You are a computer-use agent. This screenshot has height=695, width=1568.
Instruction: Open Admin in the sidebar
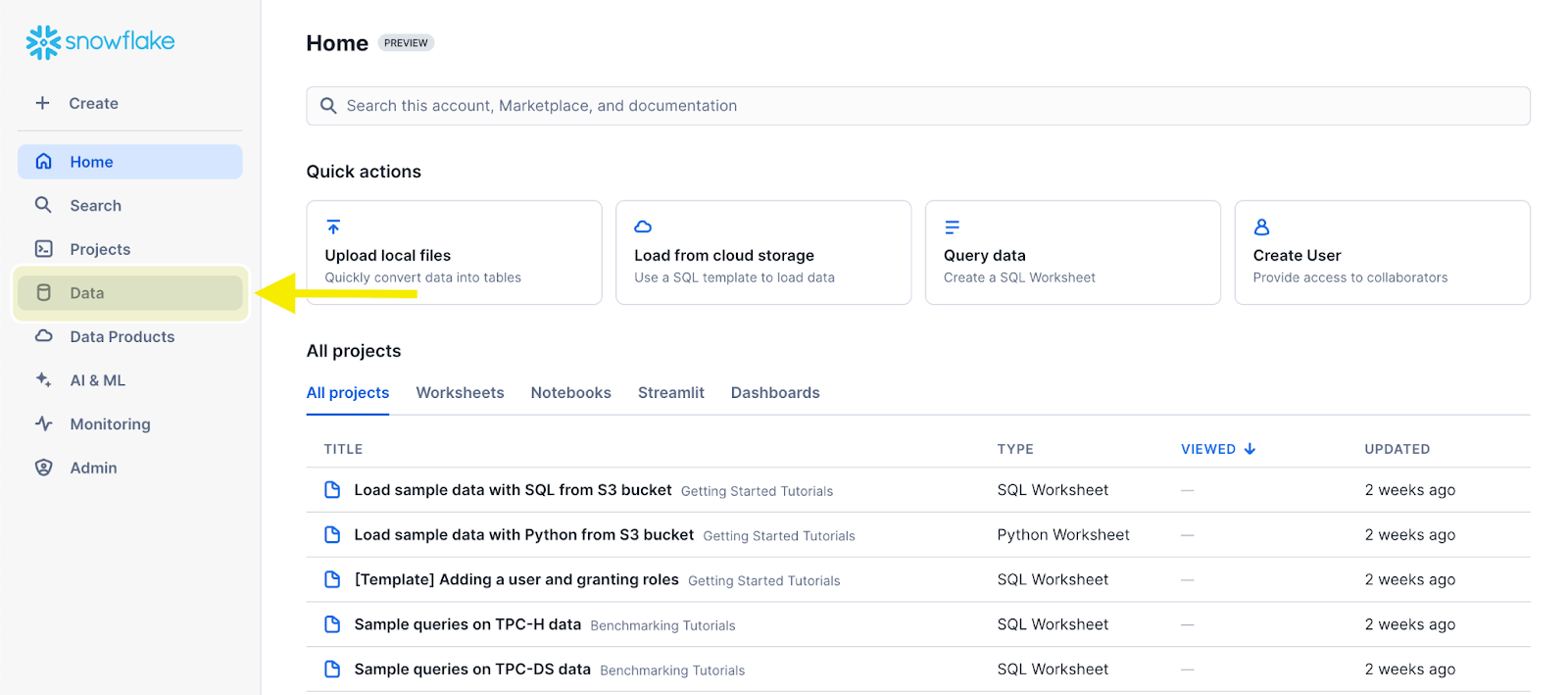129,468
